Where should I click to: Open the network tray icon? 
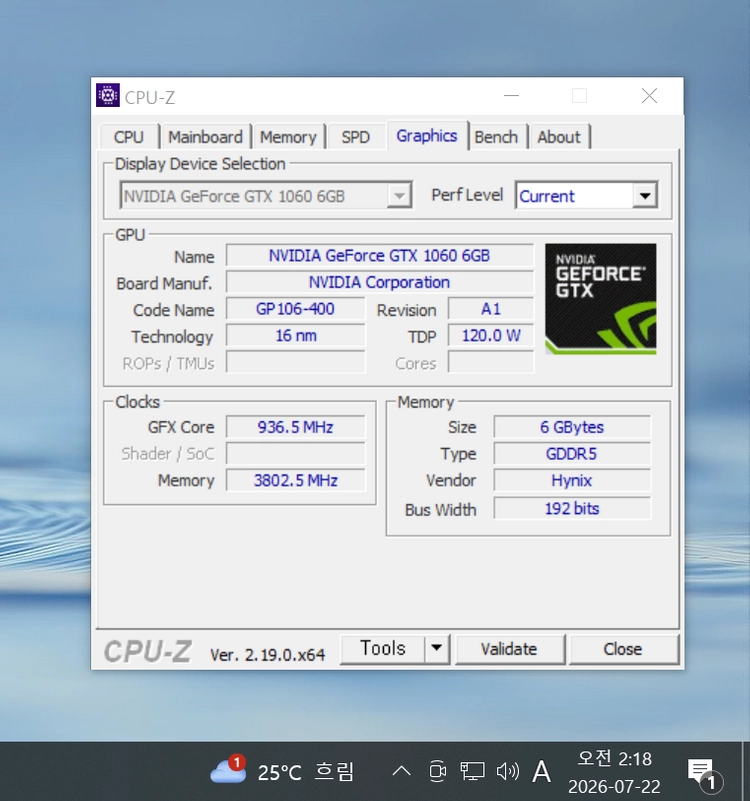click(472, 771)
